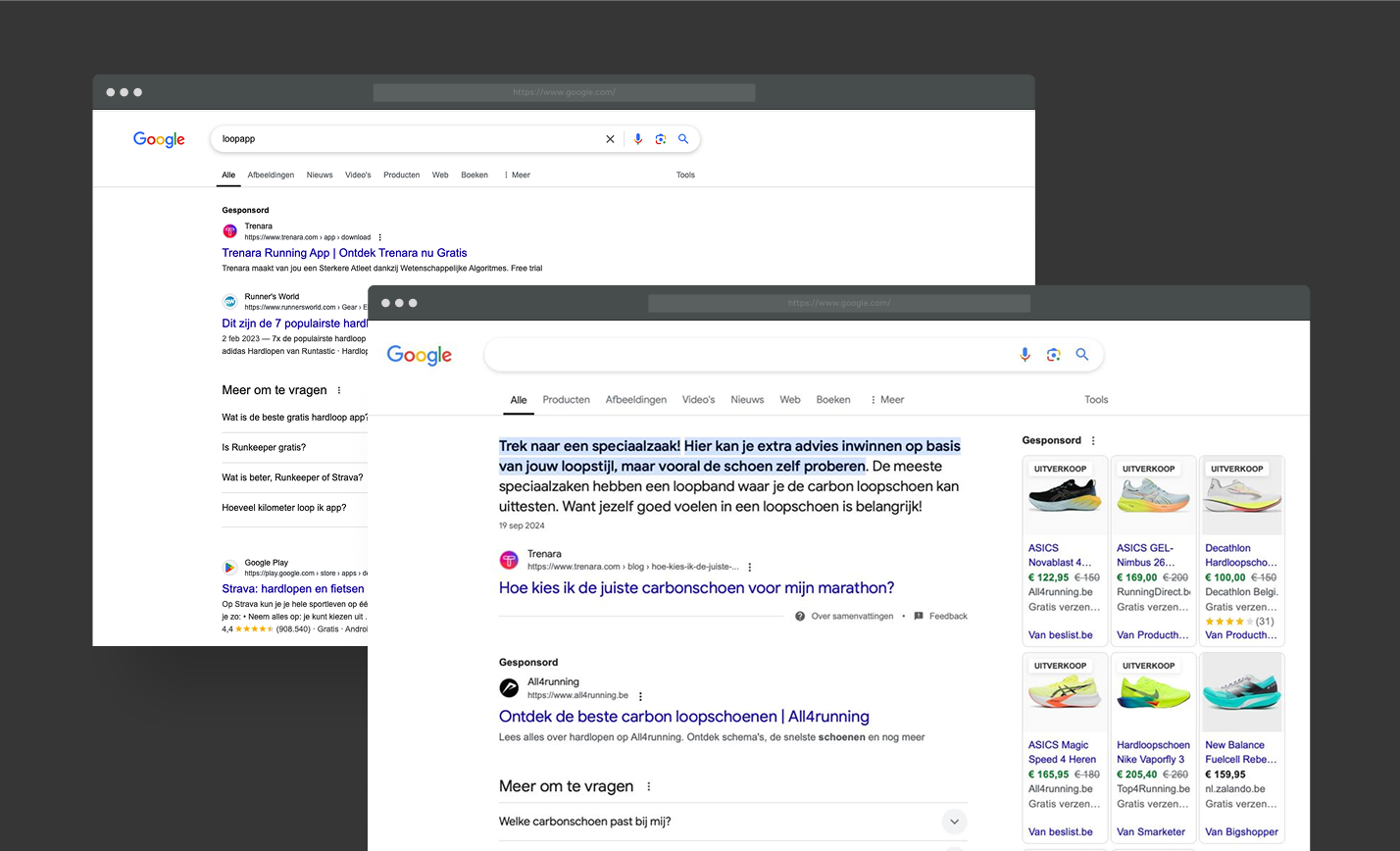1400x851 pixels.
Task: Select Video's tab in front window
Action: click(699, 400)
